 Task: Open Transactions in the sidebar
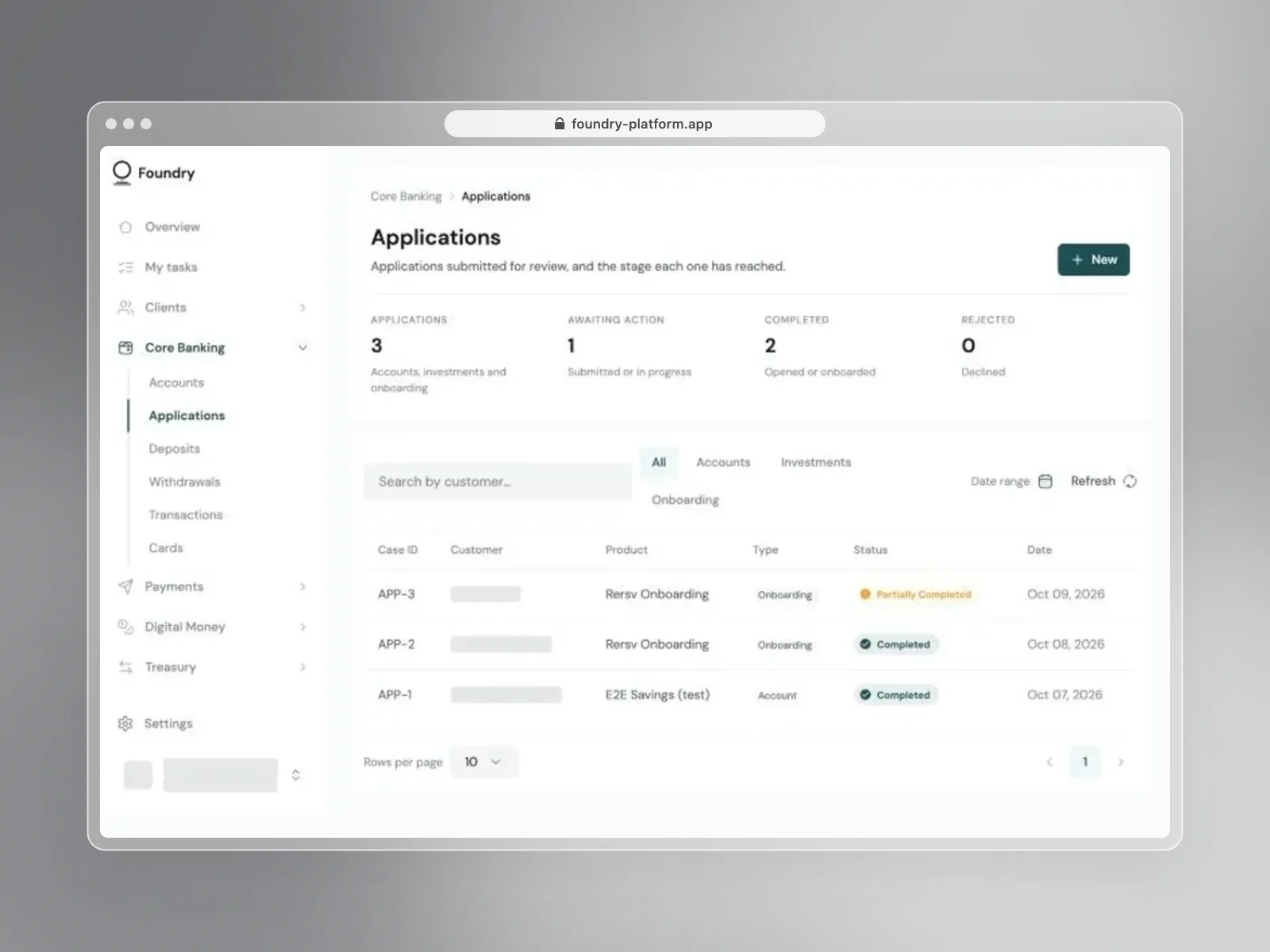186,515
